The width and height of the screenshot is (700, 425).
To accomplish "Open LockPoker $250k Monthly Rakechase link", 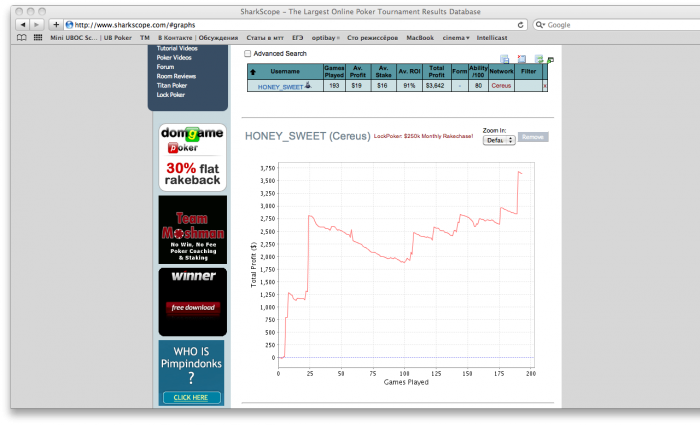I will coord(423,136).
